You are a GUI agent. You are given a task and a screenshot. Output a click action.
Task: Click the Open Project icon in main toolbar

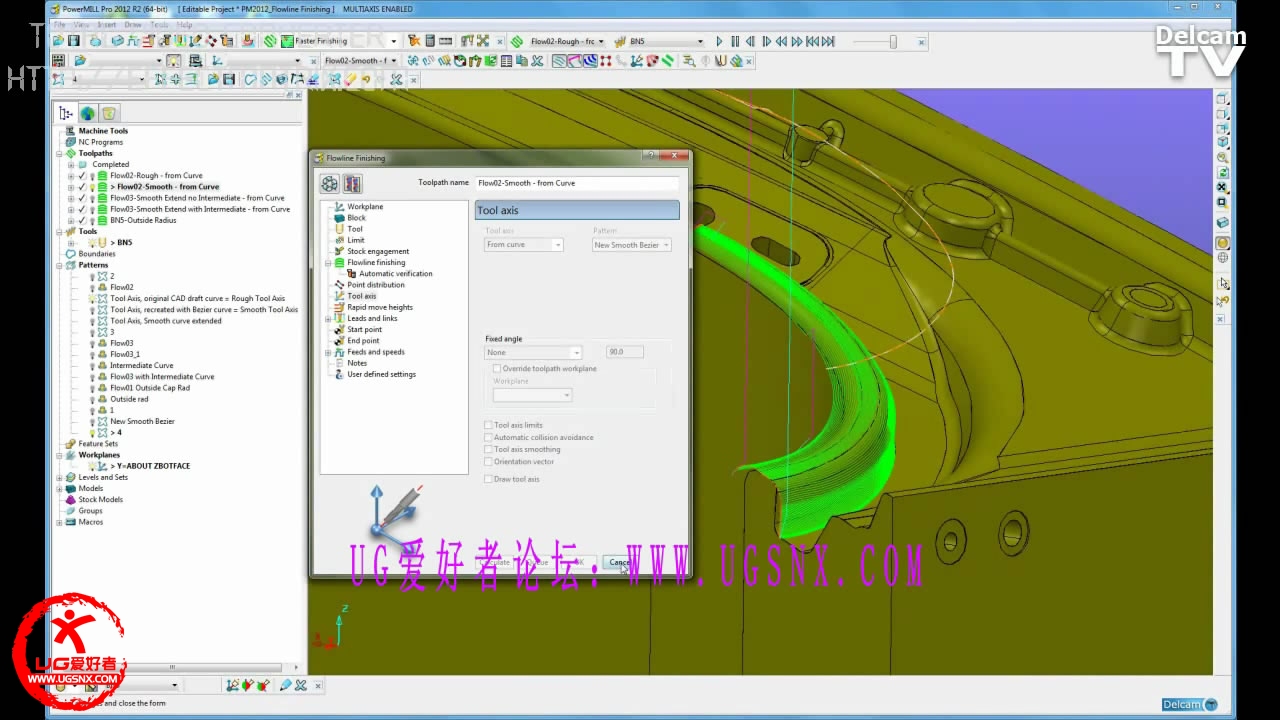(x=58, y=41)
